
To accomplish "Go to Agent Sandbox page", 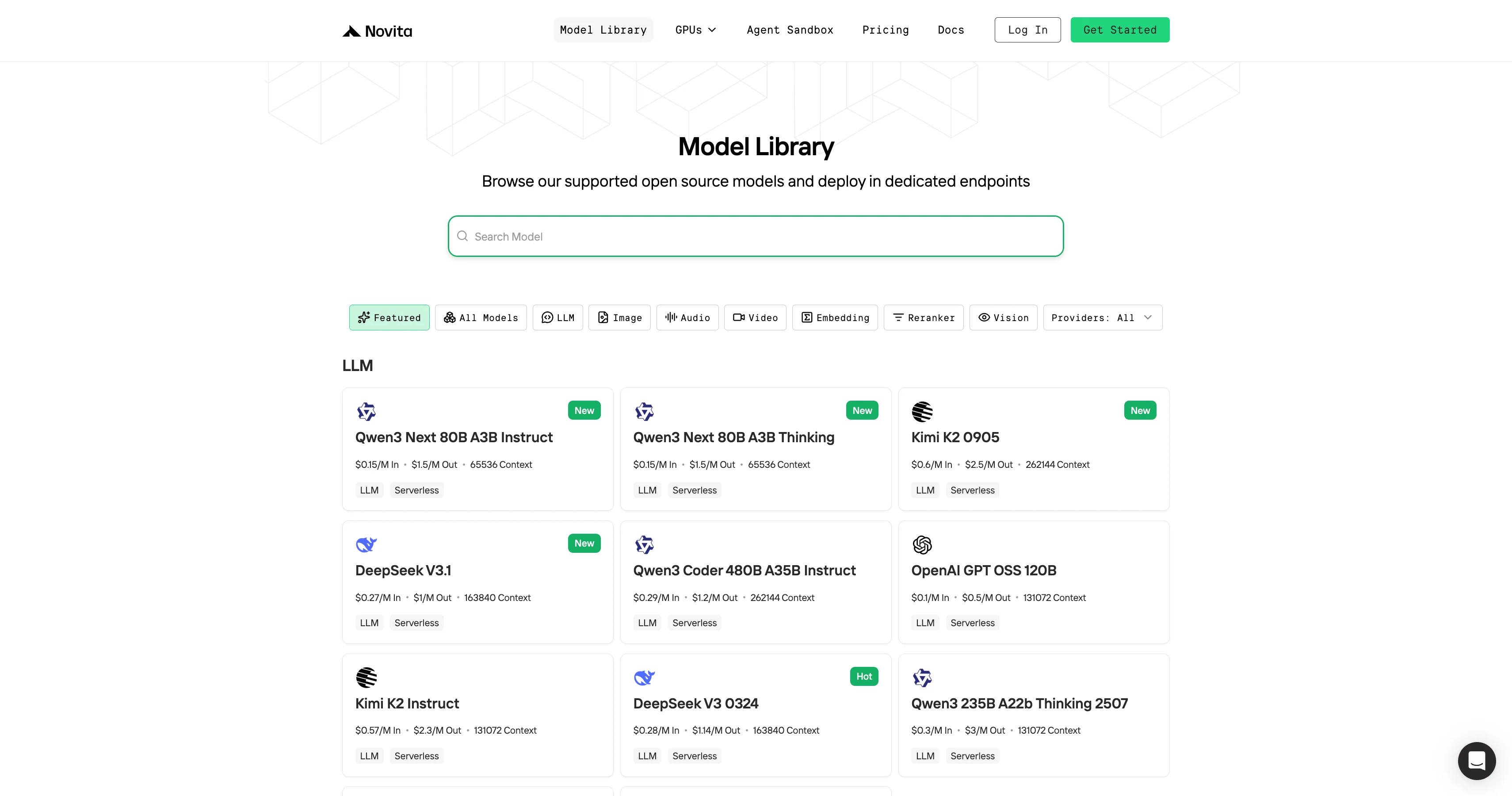I will point(790,30).
